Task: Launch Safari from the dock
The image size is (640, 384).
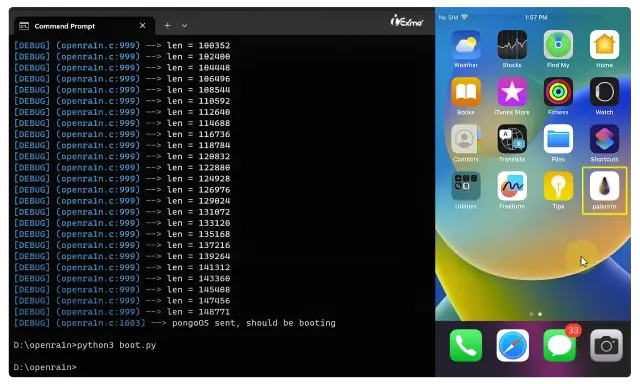Action: (x=513, y=346)
